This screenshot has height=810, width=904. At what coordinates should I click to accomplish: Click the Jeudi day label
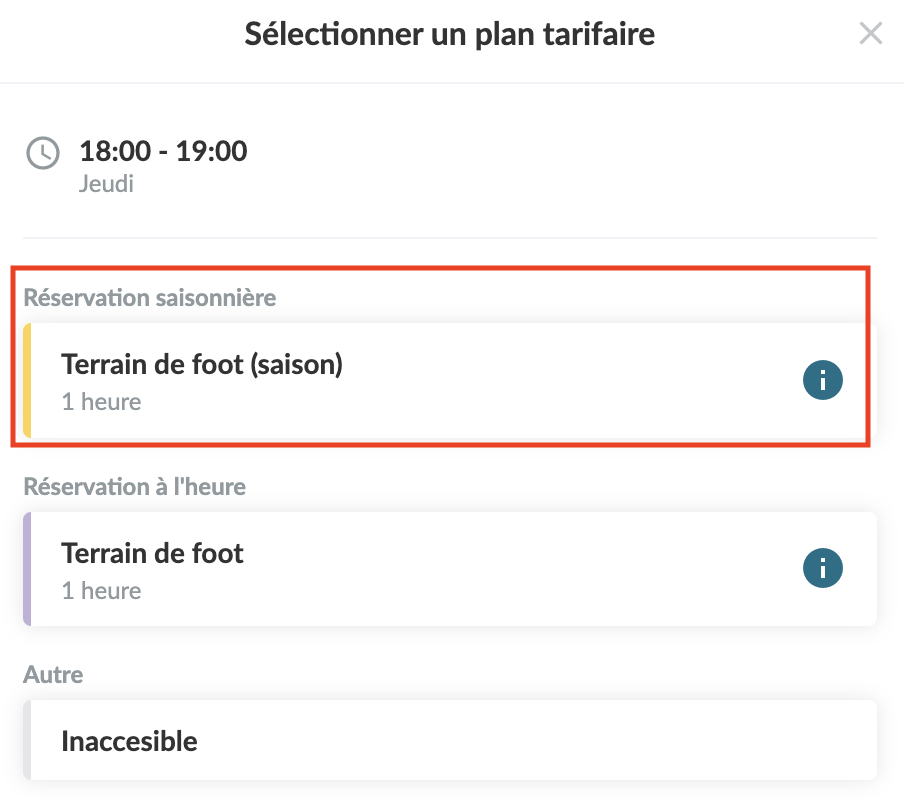106,184
